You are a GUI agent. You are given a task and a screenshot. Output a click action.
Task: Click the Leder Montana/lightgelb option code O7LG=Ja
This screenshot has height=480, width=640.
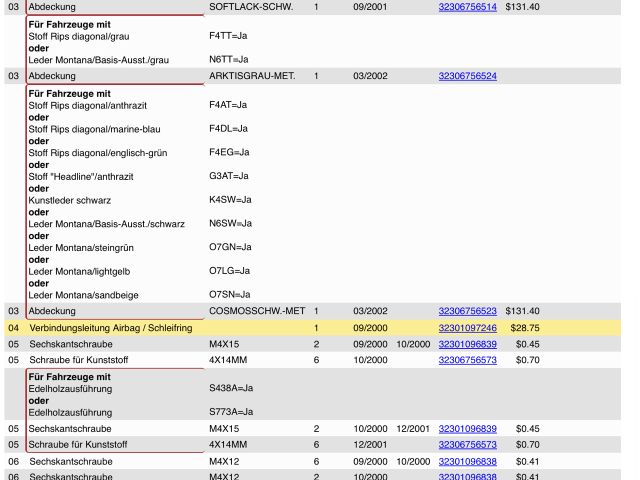(230, 271)
